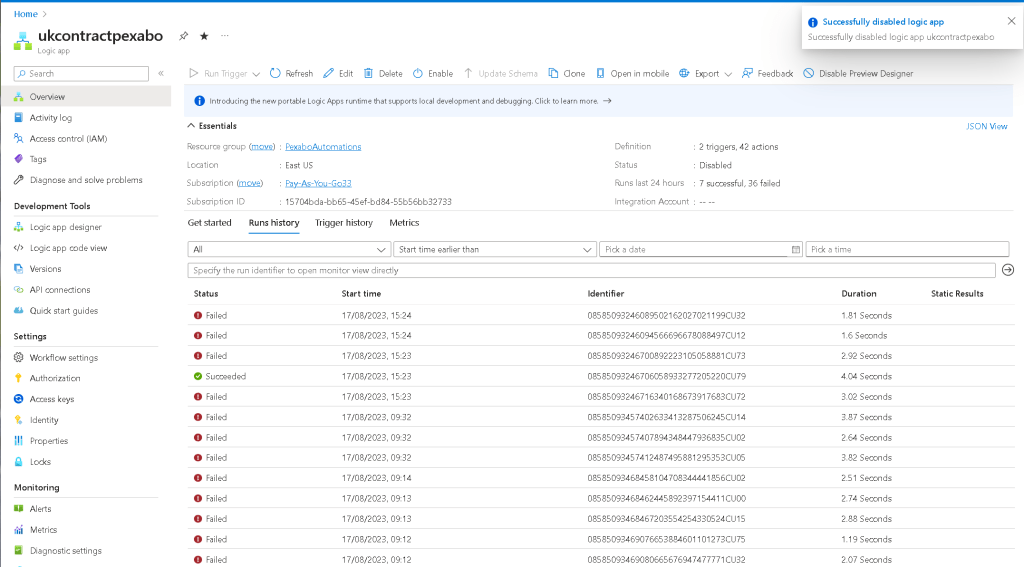This screenshot has width=1024, height=567.
Task: Click run identifier ending CU75
Action: point(666,540)
